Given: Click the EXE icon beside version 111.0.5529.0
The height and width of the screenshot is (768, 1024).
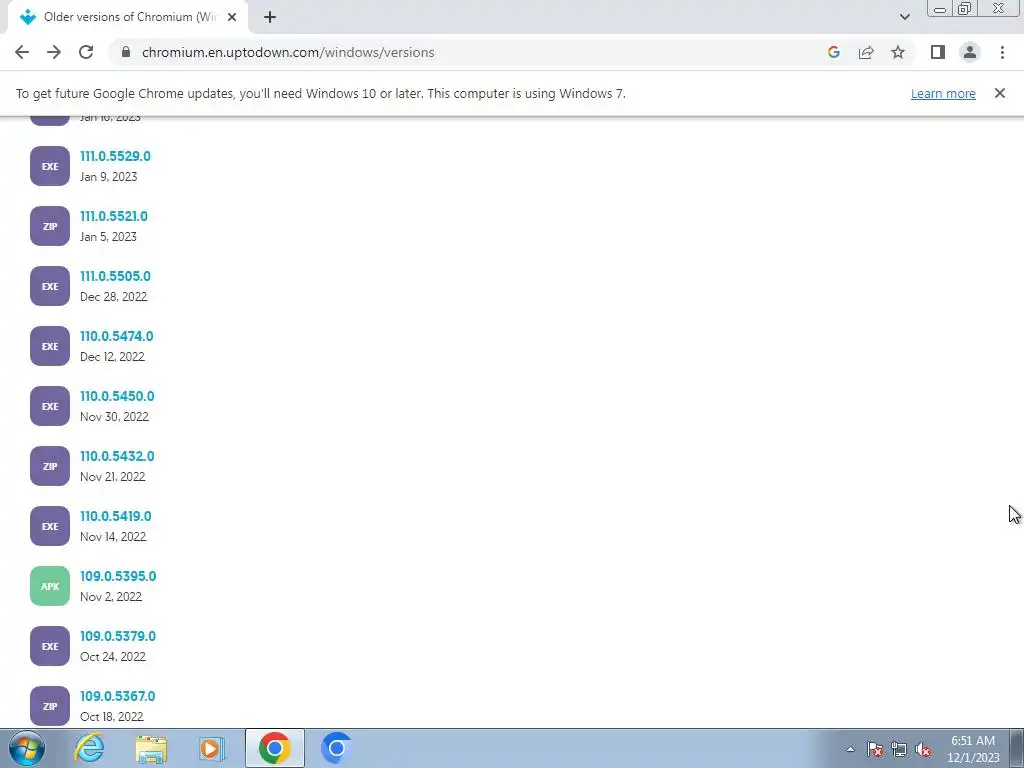Looking at the screenshot, I should tap(50, 166).
